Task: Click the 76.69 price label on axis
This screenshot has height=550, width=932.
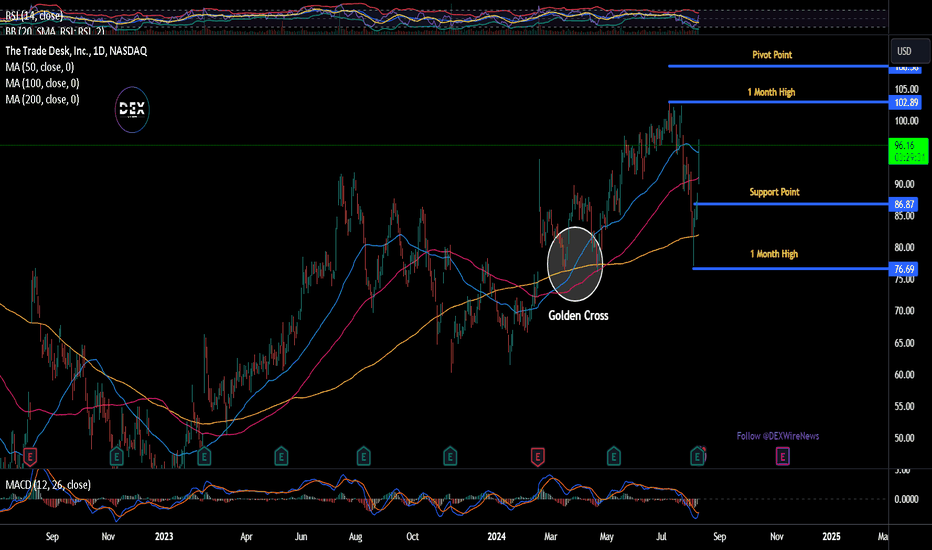Action: [903, 269]
